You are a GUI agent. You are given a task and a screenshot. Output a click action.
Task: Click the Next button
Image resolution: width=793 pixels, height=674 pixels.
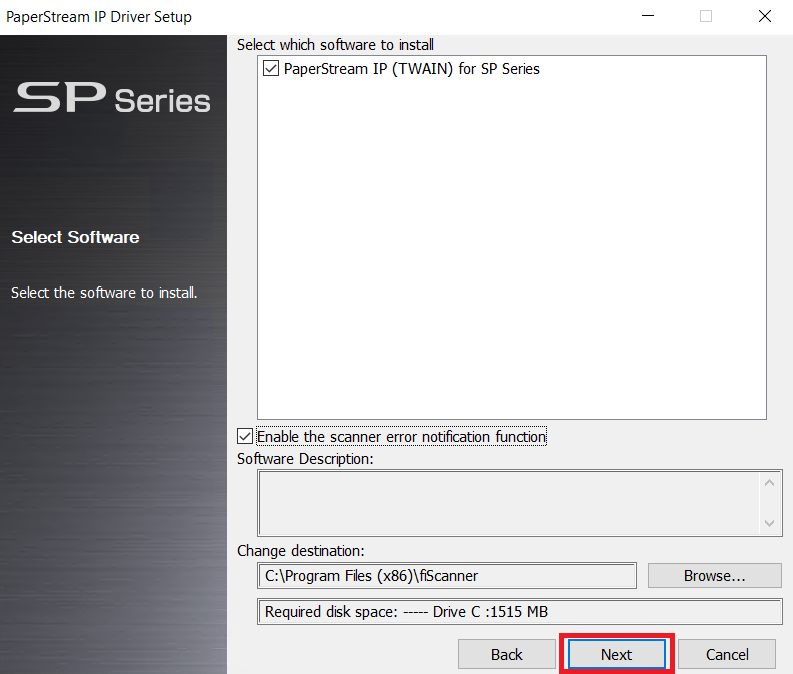616,654
